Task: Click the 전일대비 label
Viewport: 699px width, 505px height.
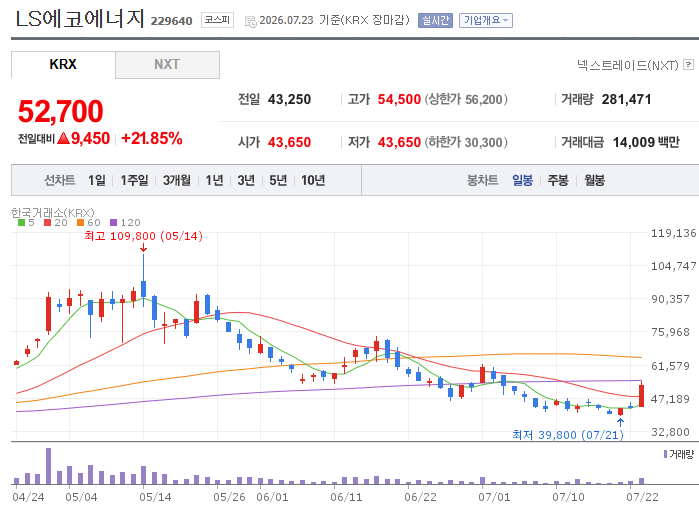Action: 37,139
